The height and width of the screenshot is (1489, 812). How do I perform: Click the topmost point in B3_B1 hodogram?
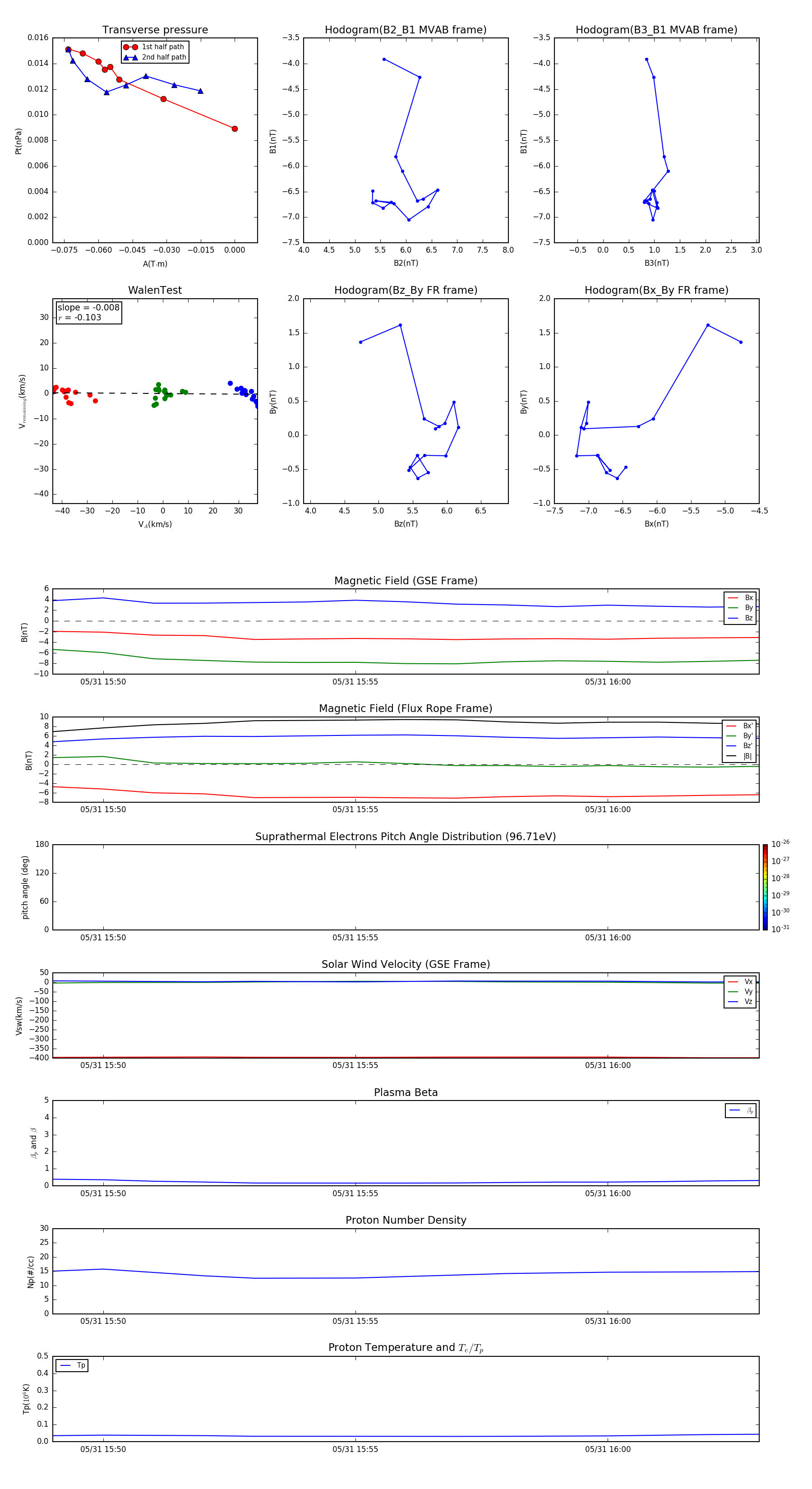pos(646,59)
